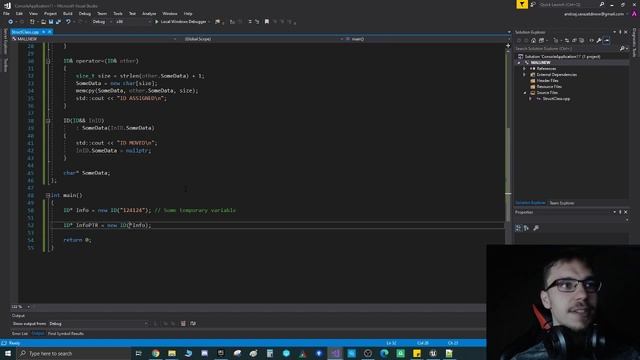Click the notifications flag icon
The width and height of the screenshot is (640, 360).
(522, 4)
